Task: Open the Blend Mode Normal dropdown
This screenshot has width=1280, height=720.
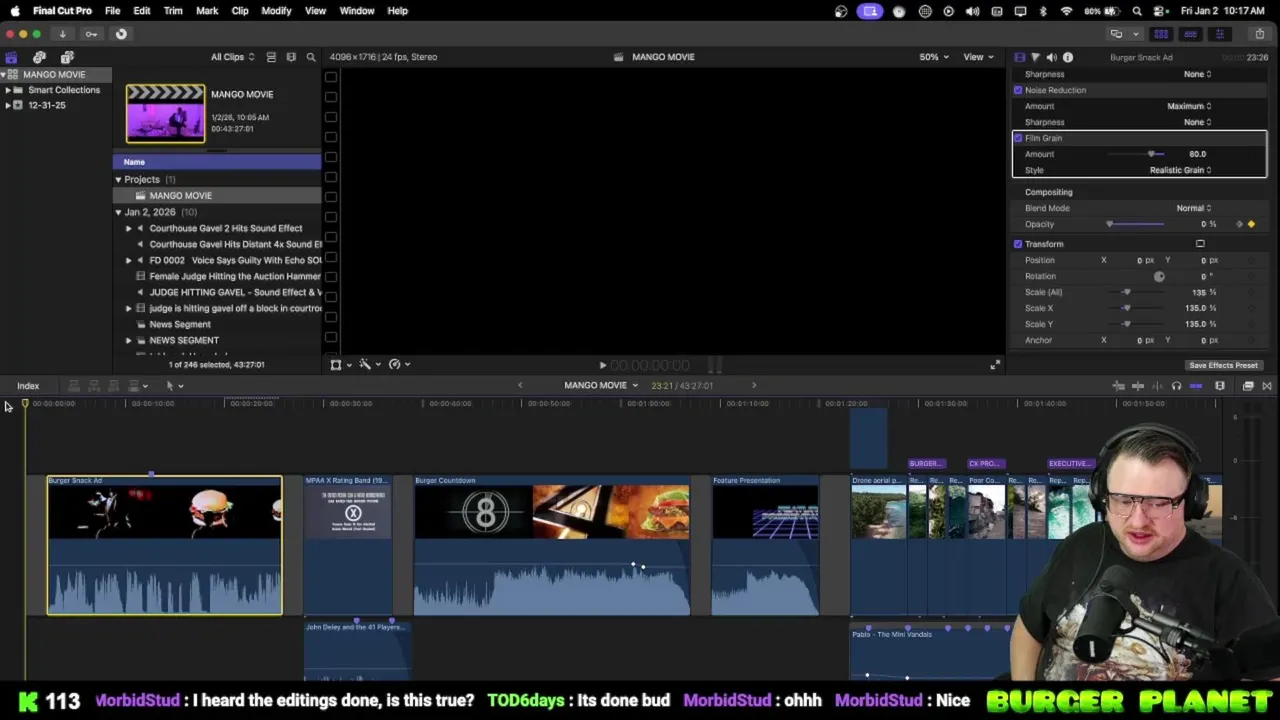Action: pyautogui.click(x=1193, y=208)
